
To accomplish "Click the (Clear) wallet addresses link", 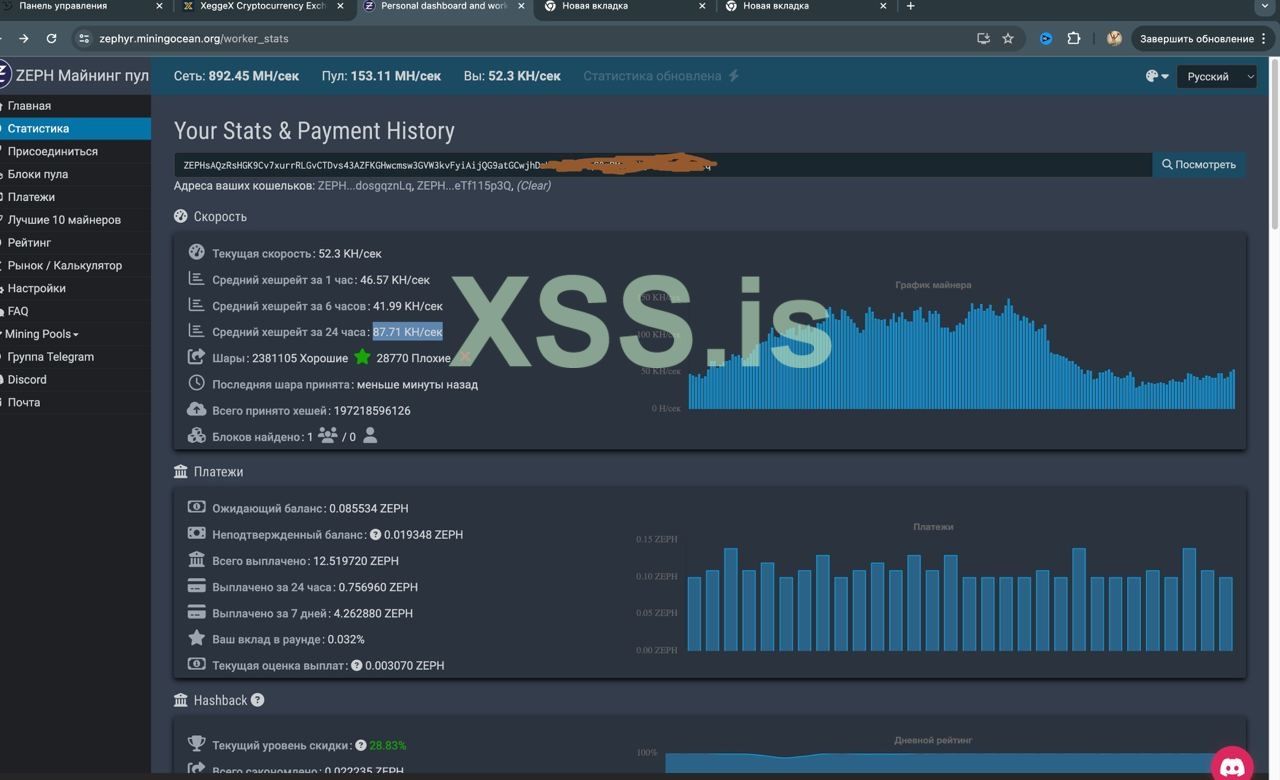I will (533, 185).
